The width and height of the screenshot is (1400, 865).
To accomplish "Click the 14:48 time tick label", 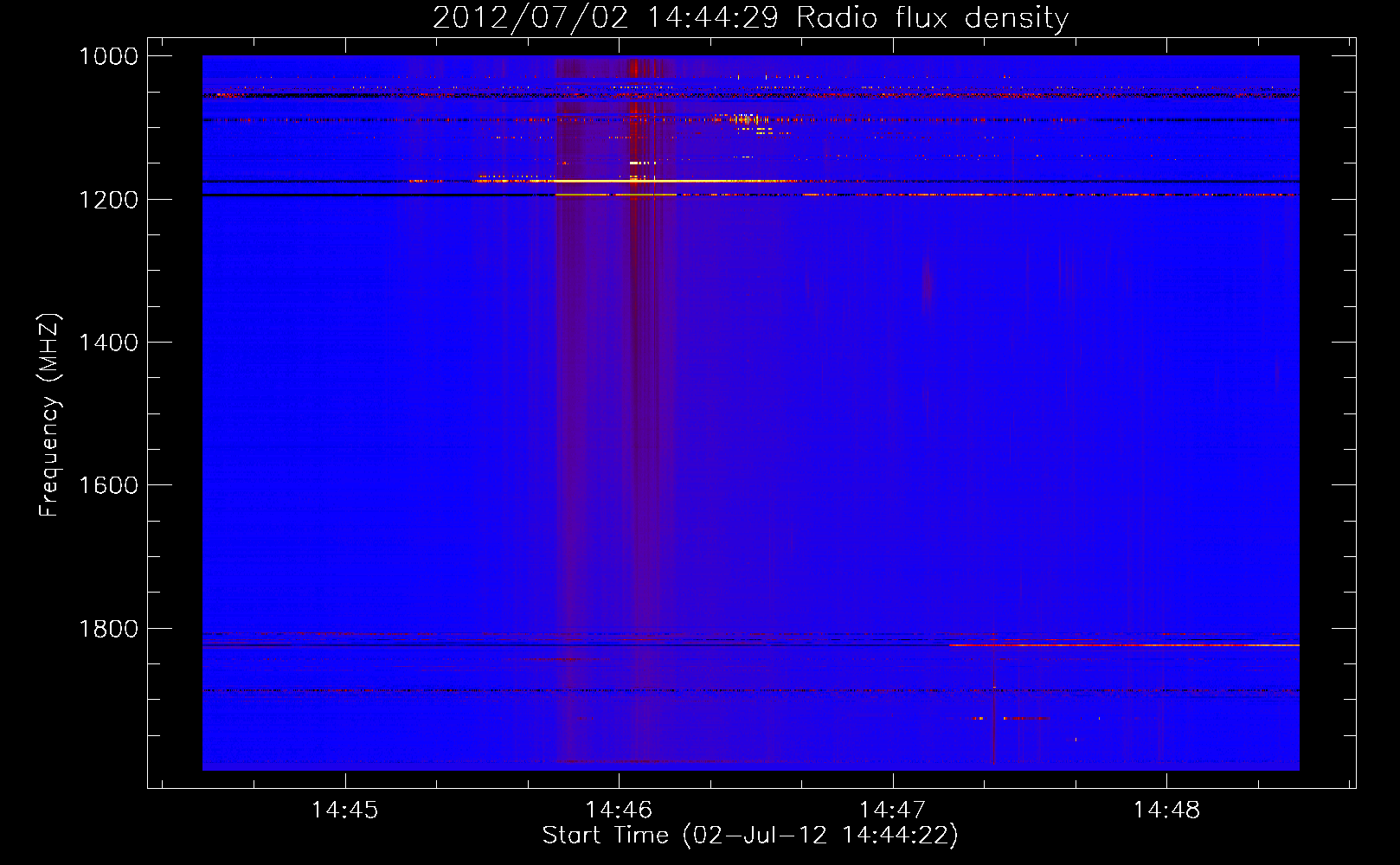I will (1166, 811).
